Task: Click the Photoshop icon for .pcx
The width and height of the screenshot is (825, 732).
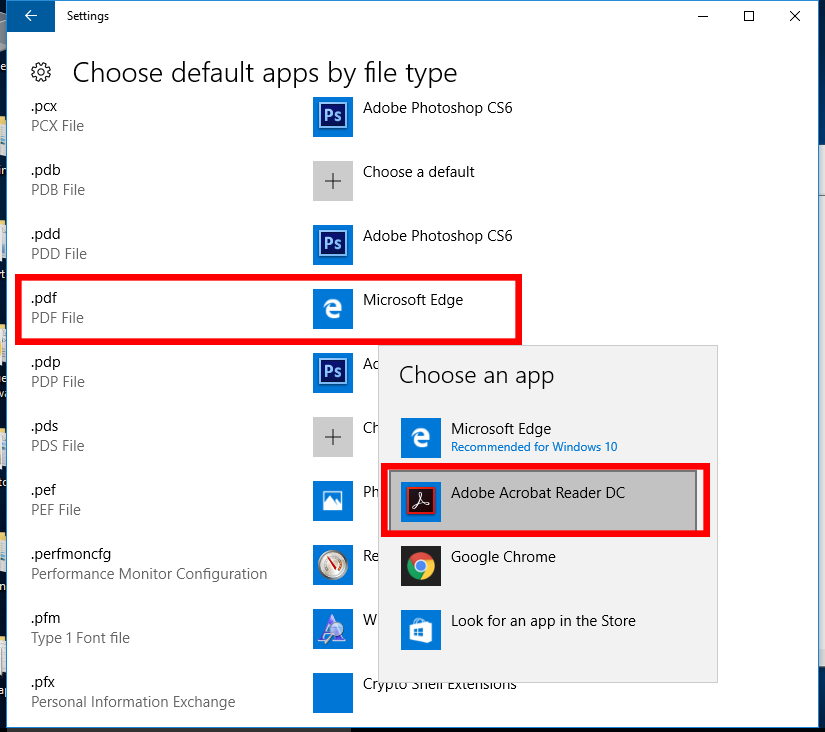Action: pos(333,117)
